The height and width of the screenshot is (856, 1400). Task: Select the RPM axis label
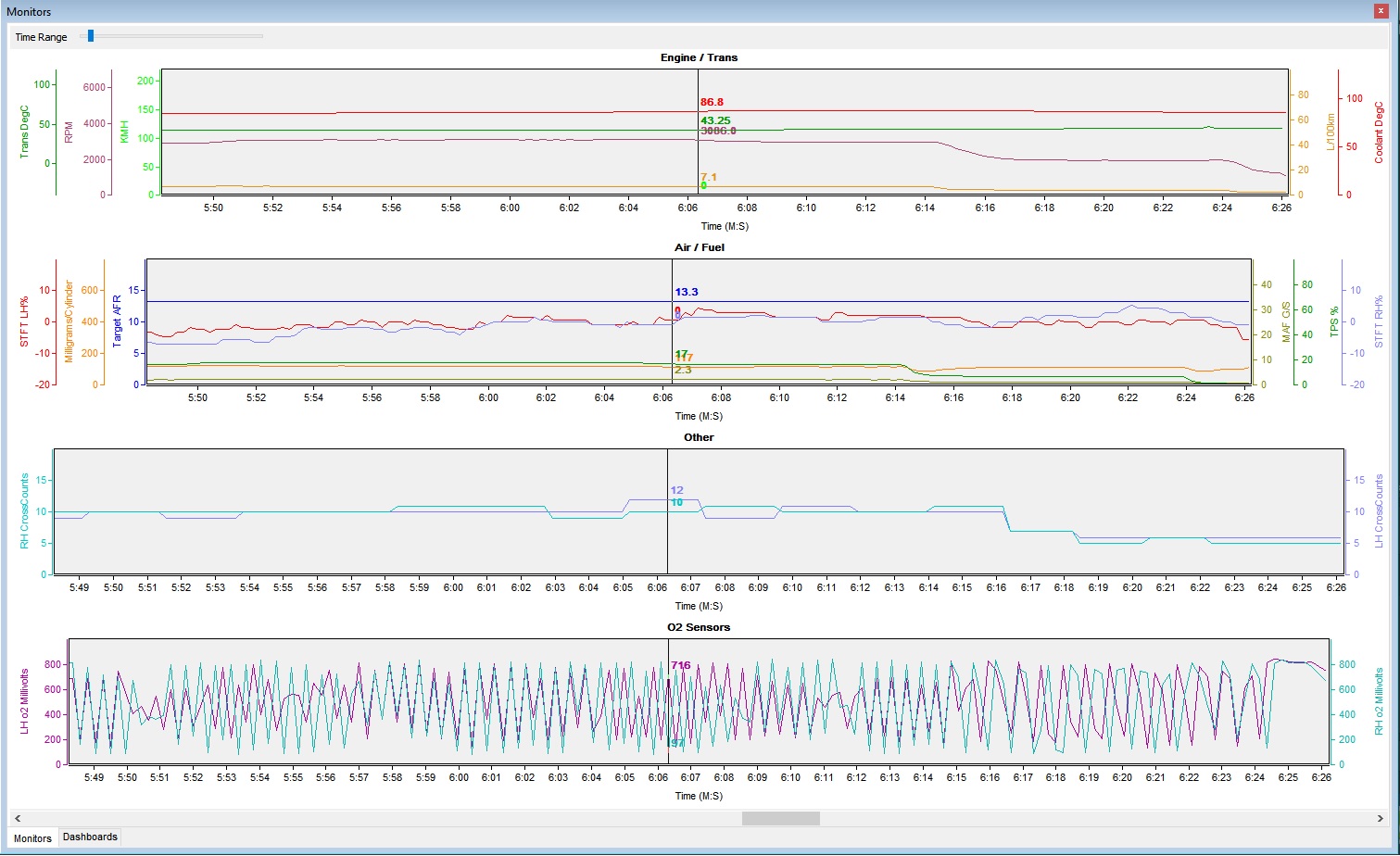click(69, 132)
